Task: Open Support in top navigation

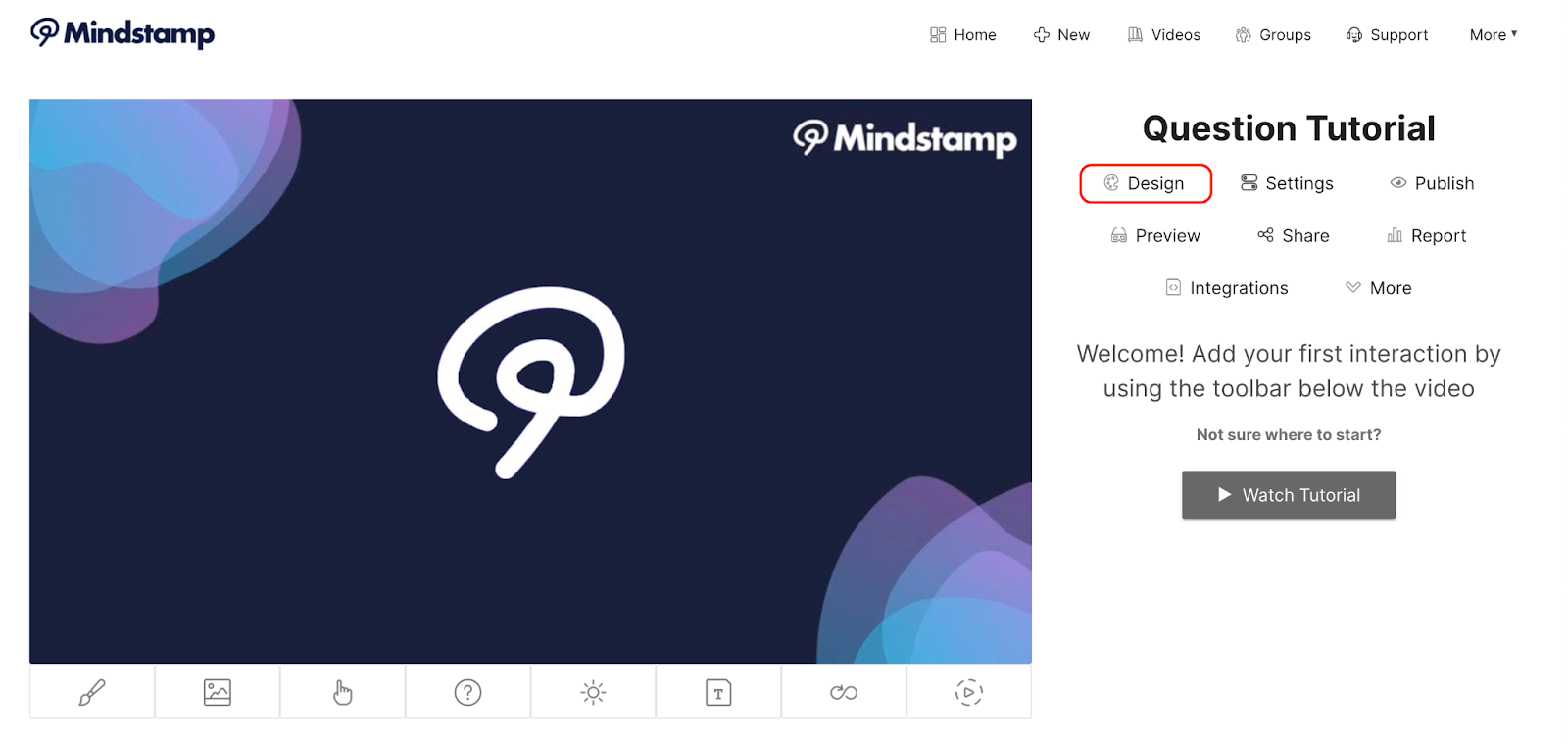Action: 1387,34
